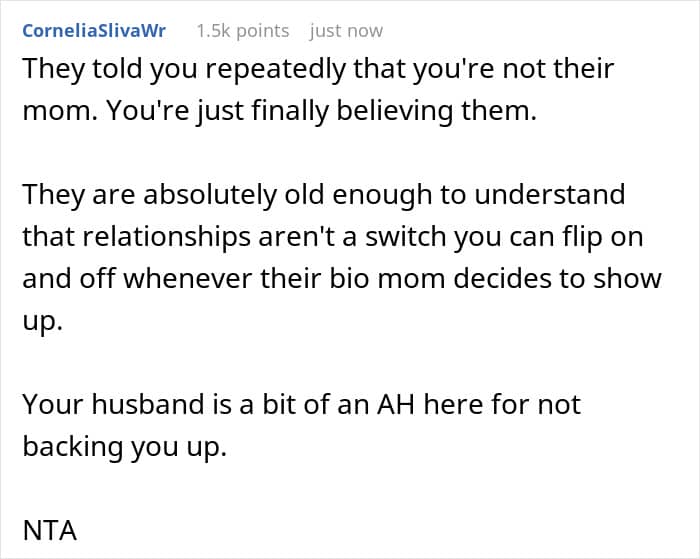
Task: Click the "1.5k points" score
Action: [242, 31]
